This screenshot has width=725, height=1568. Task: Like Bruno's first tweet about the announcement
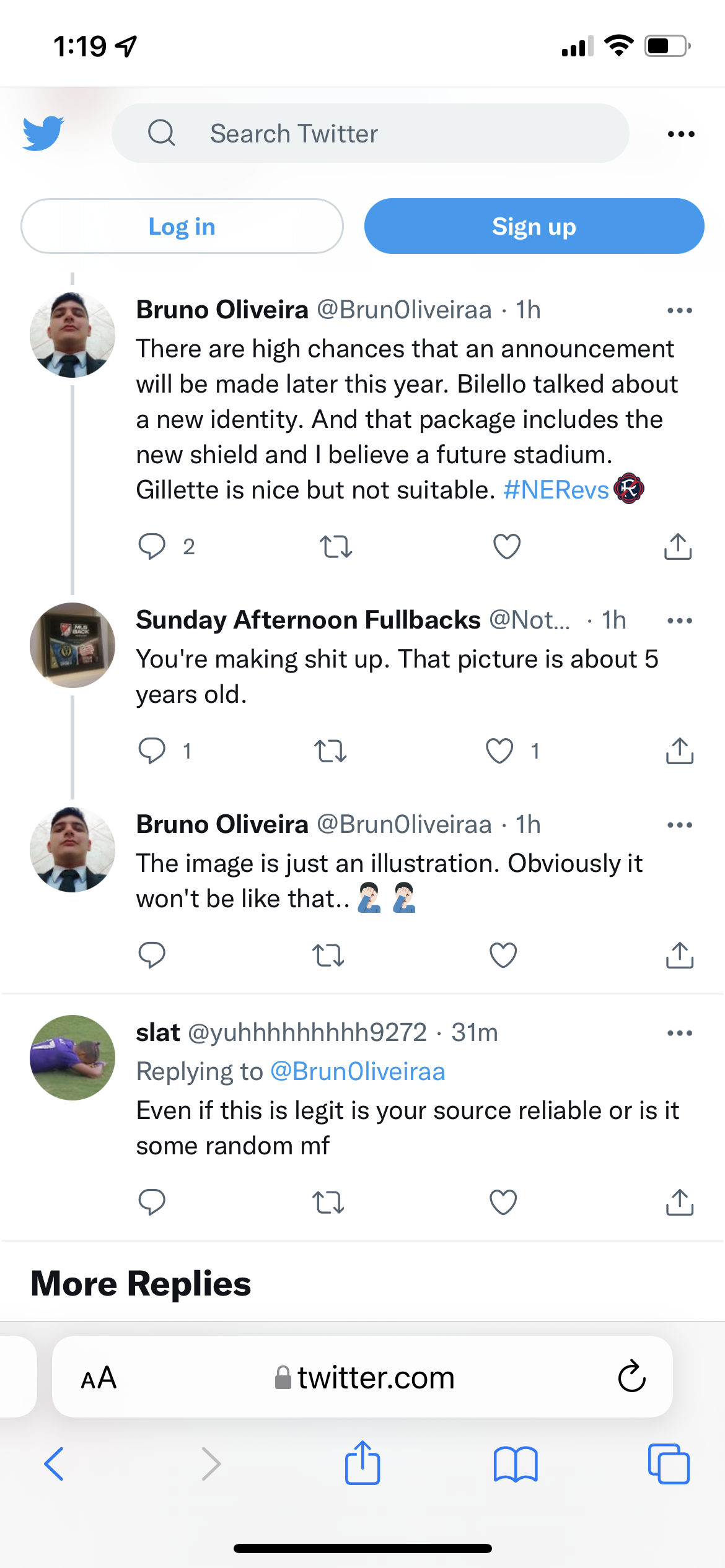[x=506, y=546]
